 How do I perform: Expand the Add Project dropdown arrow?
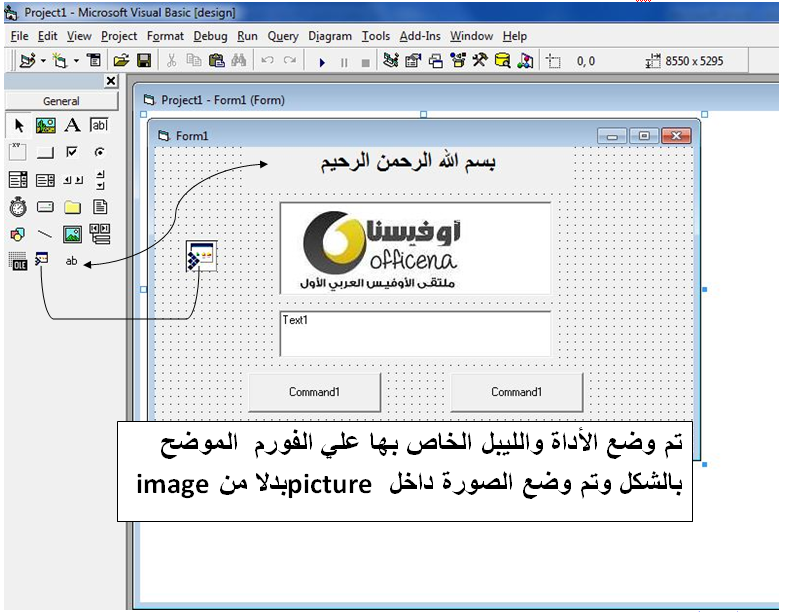coord(43,61)
